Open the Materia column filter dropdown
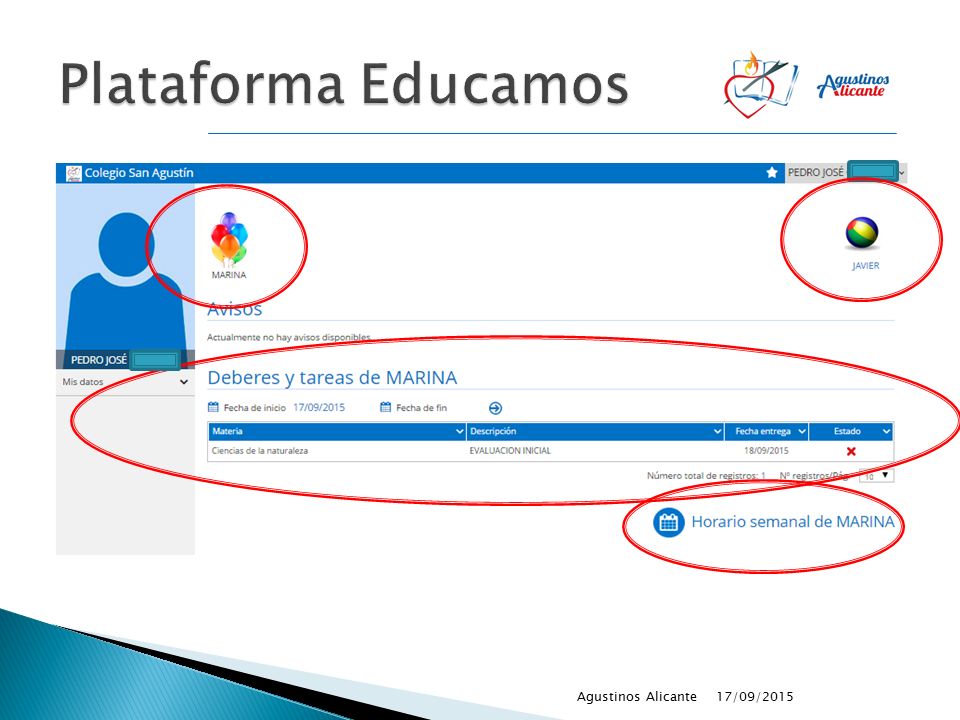Screen dimensions: 960x720 (459, 432)
